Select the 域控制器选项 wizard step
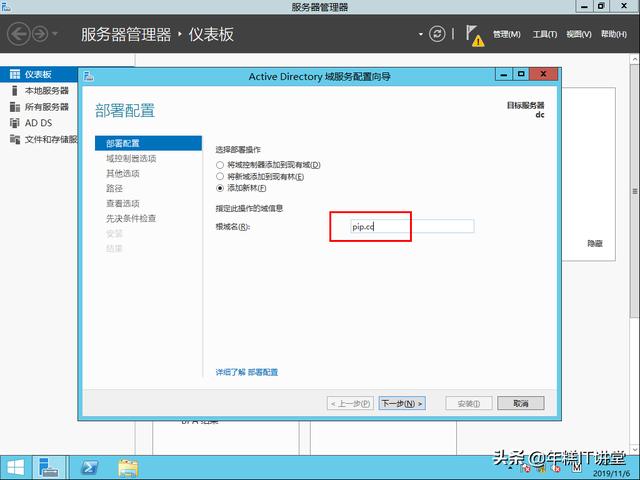 (x=131, y=158)
